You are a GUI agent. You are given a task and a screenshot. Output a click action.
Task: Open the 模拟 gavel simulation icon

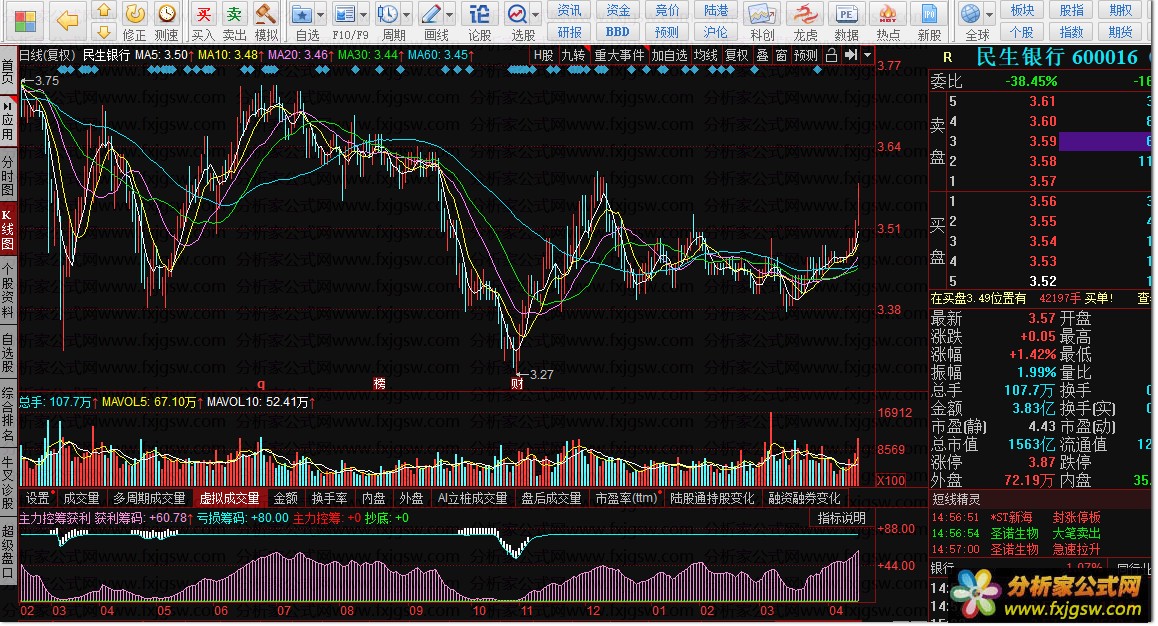click(x=265, y=14)
